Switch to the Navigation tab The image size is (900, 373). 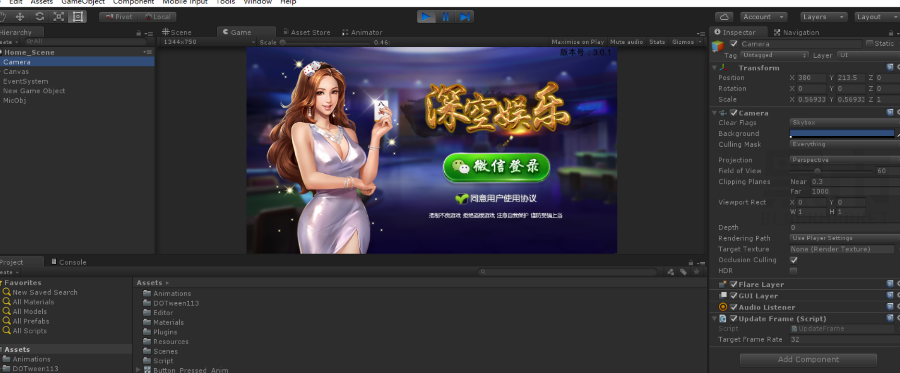[796, 32]
